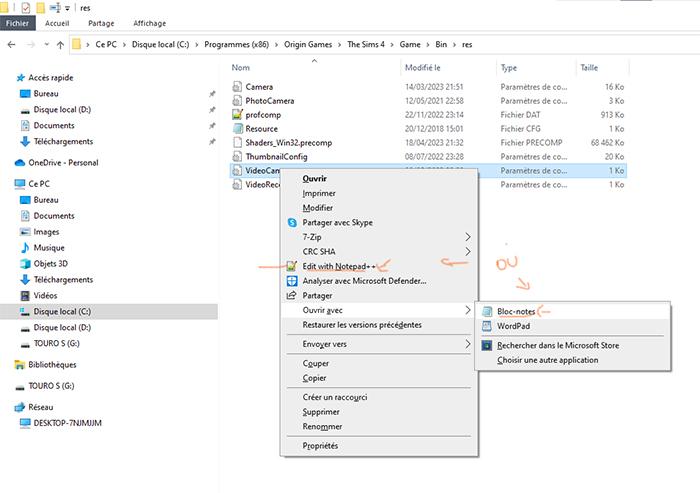Viewport: 700px width, 493px height.
Task: Choose Modifier in context menu
Action: pyautogui.click(x=317, y=208)
